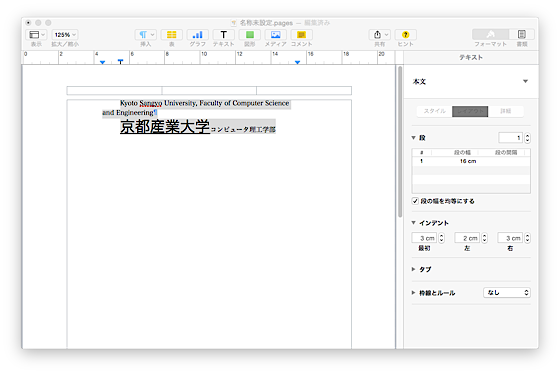
Task: Click the text 京都産業大学
Action: 165,126
